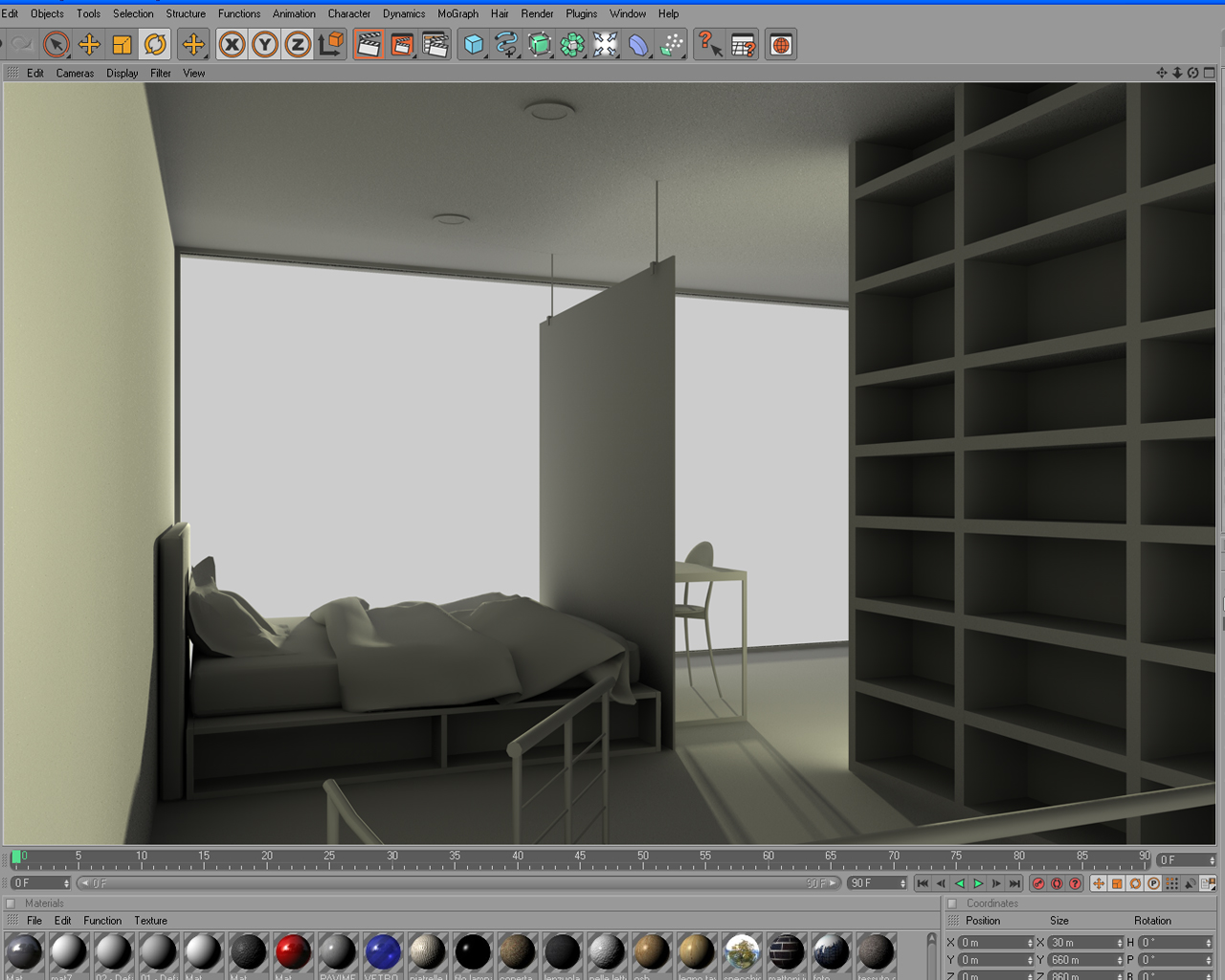Open the Plugins menu
Viewport: 1225px width, 980px height.
(581, 13)
